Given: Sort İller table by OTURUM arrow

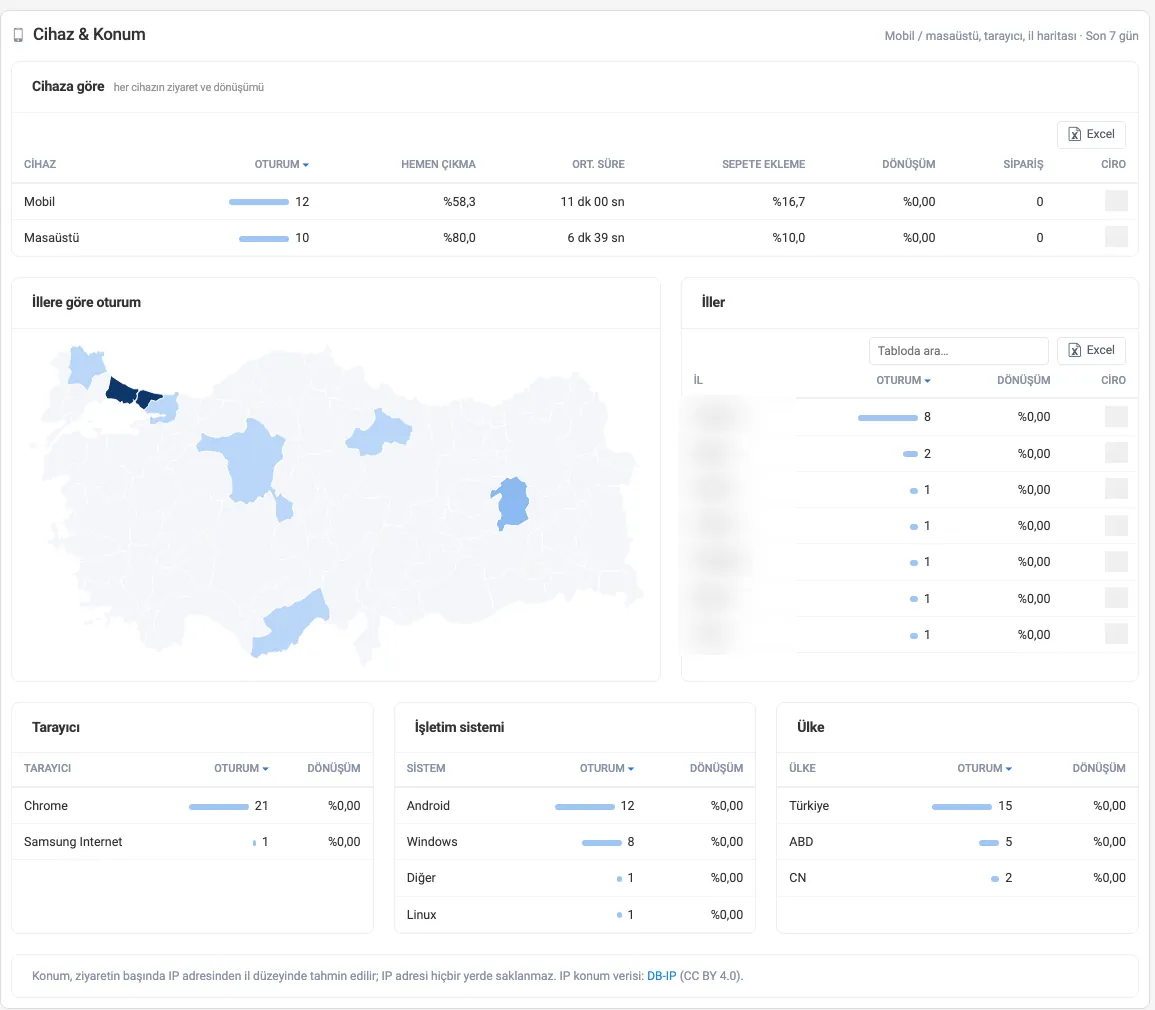Looking at the screenshot, I should pos(927,380).
